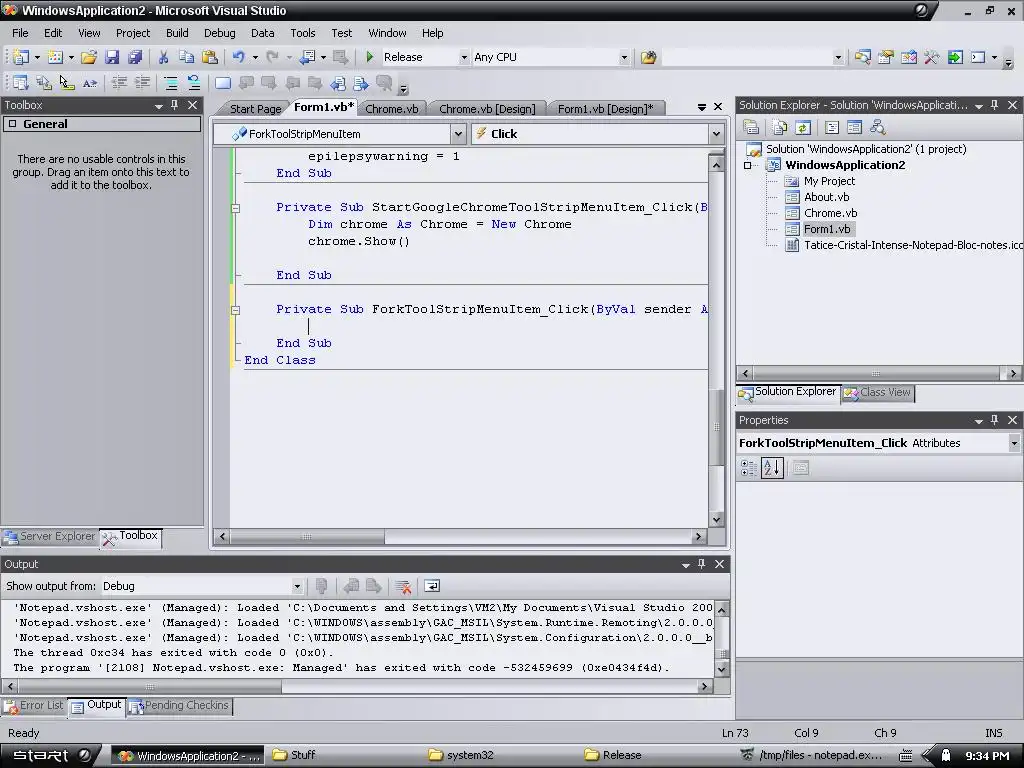
Task: Select About.vb in Solution Explorer
Action: pos(827,197)
